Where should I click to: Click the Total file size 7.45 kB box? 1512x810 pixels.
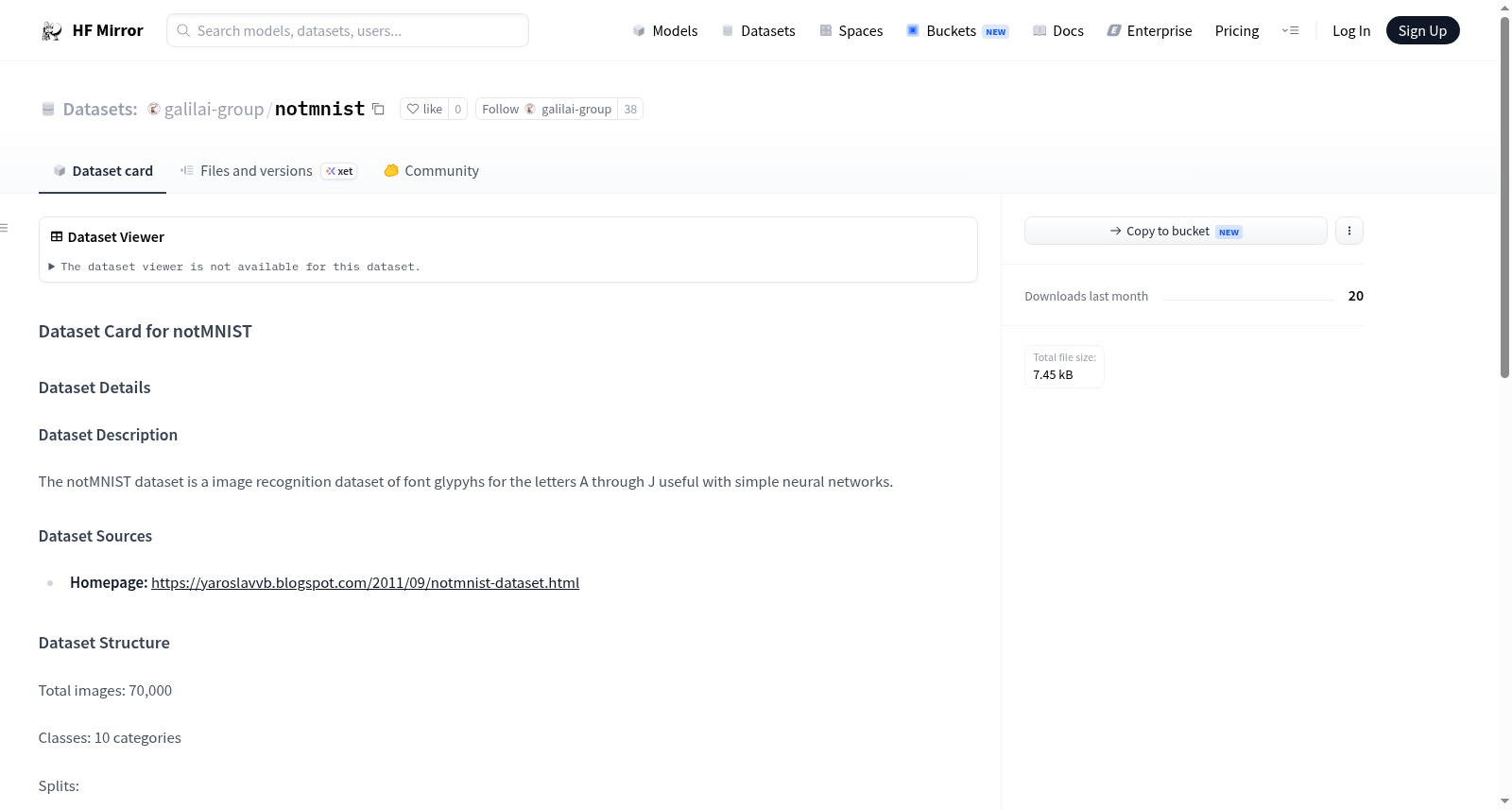coord(1064,367)
